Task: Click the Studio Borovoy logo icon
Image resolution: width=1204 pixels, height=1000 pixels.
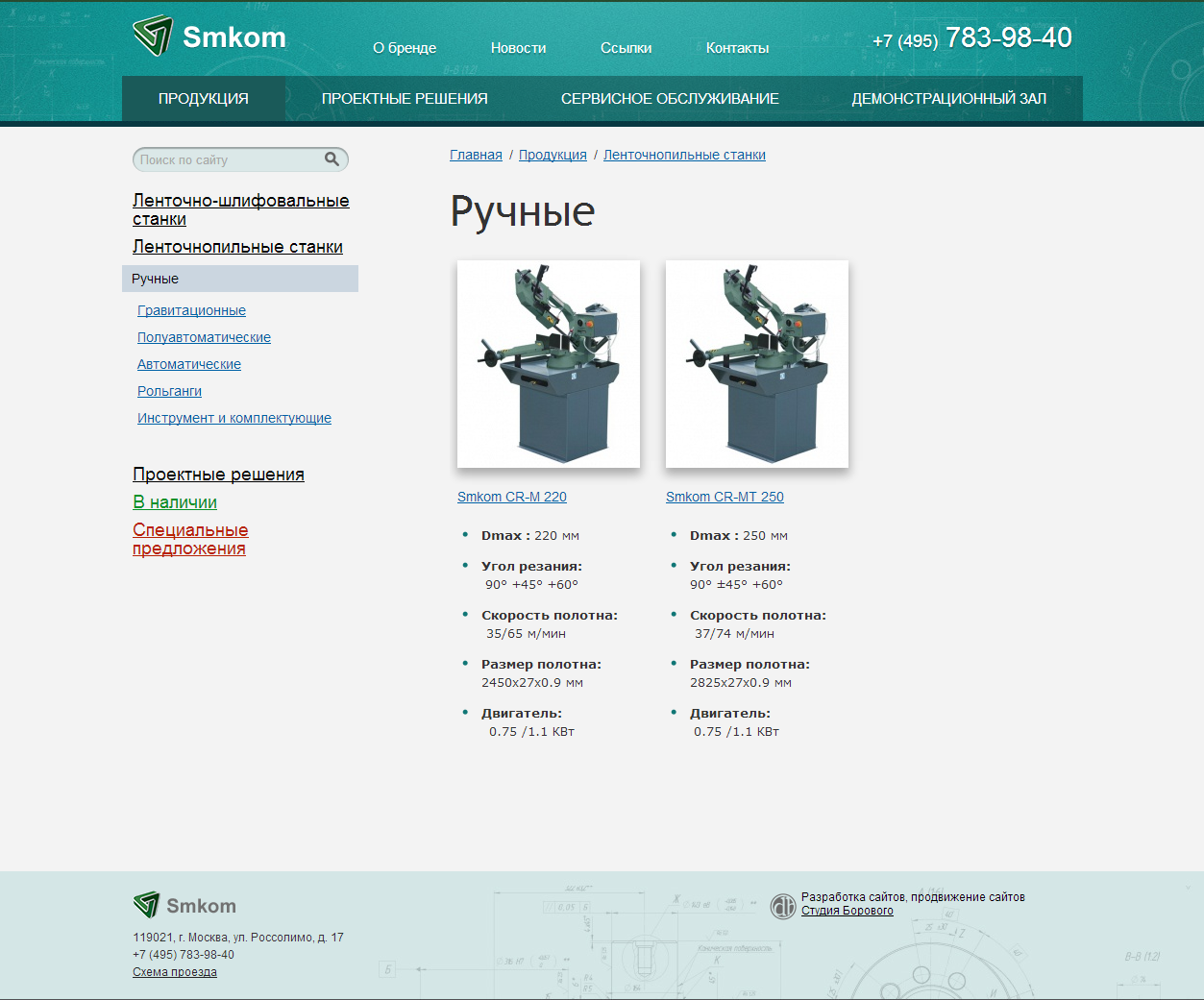Action: (783, 906)
